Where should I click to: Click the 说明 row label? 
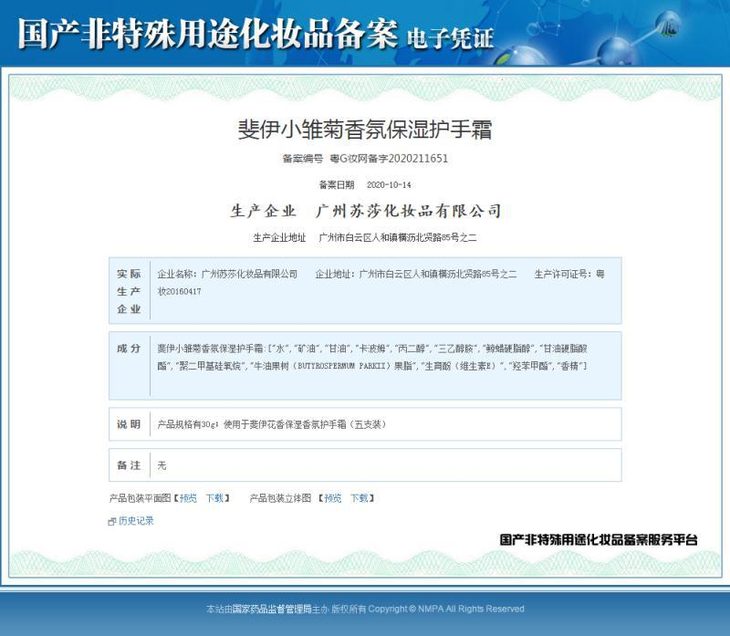[x=129, y=424]
